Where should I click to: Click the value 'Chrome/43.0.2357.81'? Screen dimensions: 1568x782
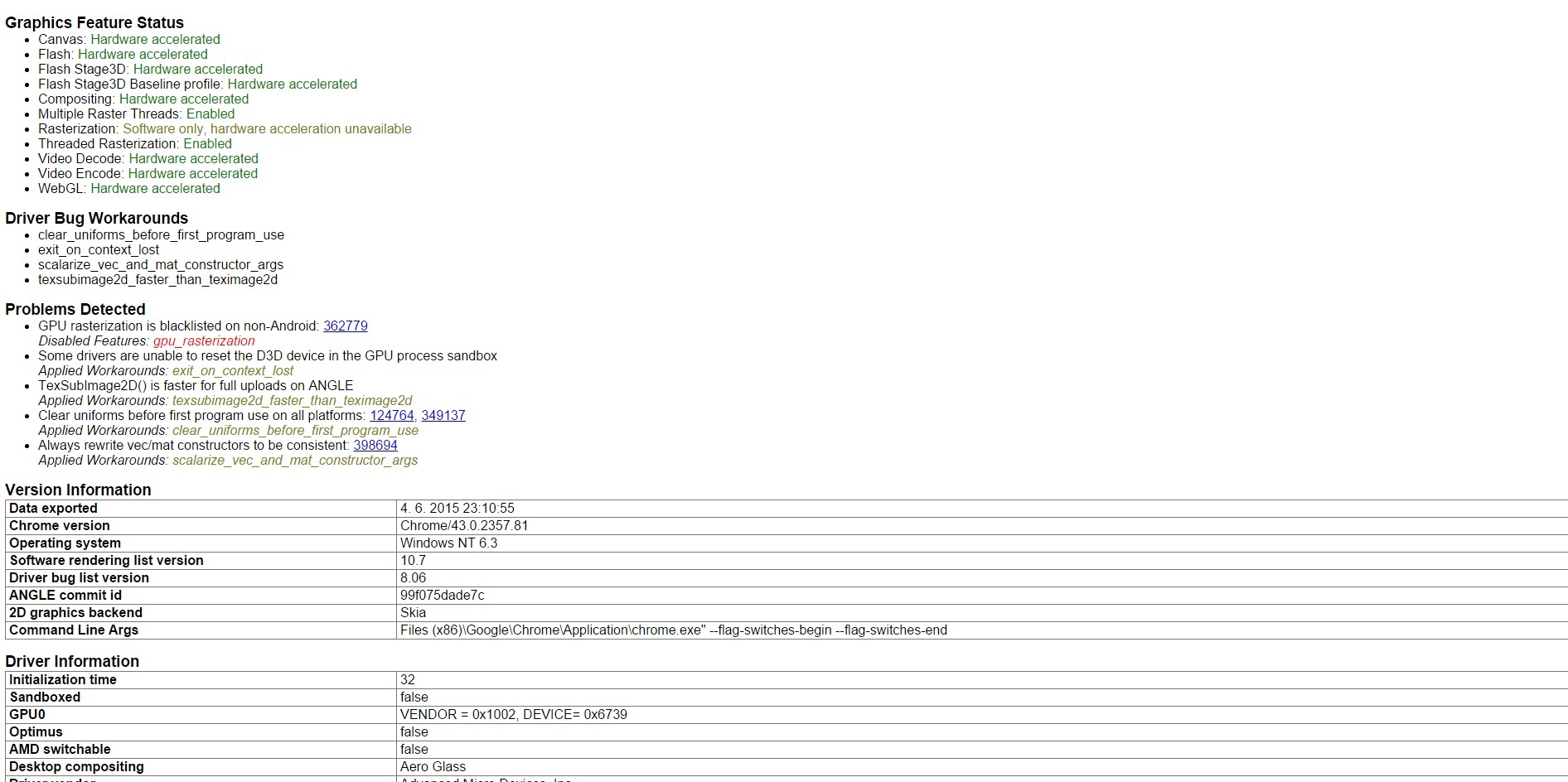click(x=464, y=526)
